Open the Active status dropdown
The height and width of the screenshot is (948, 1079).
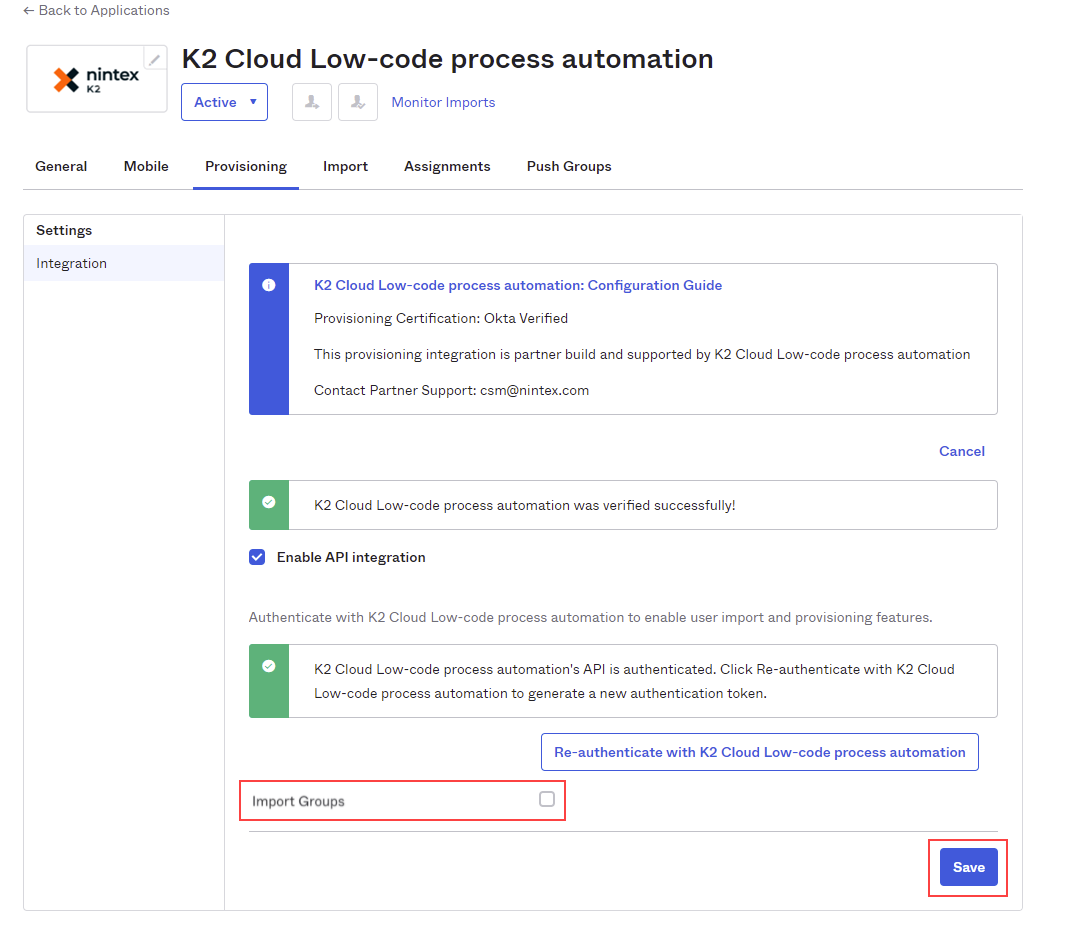(224, 102)
